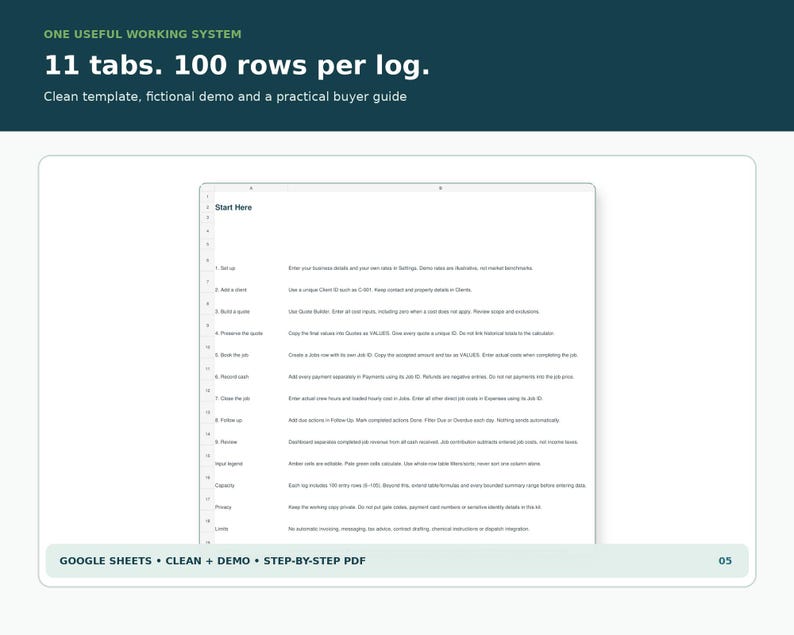
Task: Click the 'Privacy' label cell
Action: (x=223, y=507)
